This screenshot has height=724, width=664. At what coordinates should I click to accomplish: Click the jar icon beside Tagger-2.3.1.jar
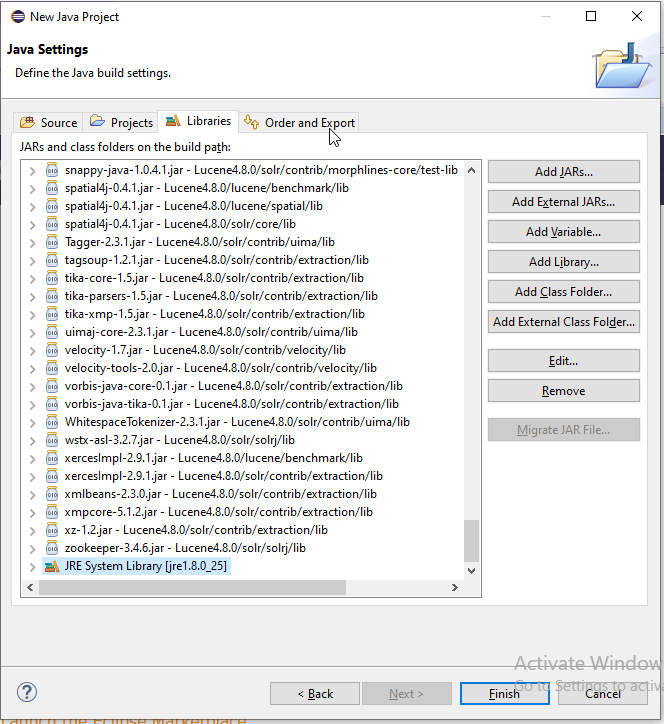(x=52, y=242)
